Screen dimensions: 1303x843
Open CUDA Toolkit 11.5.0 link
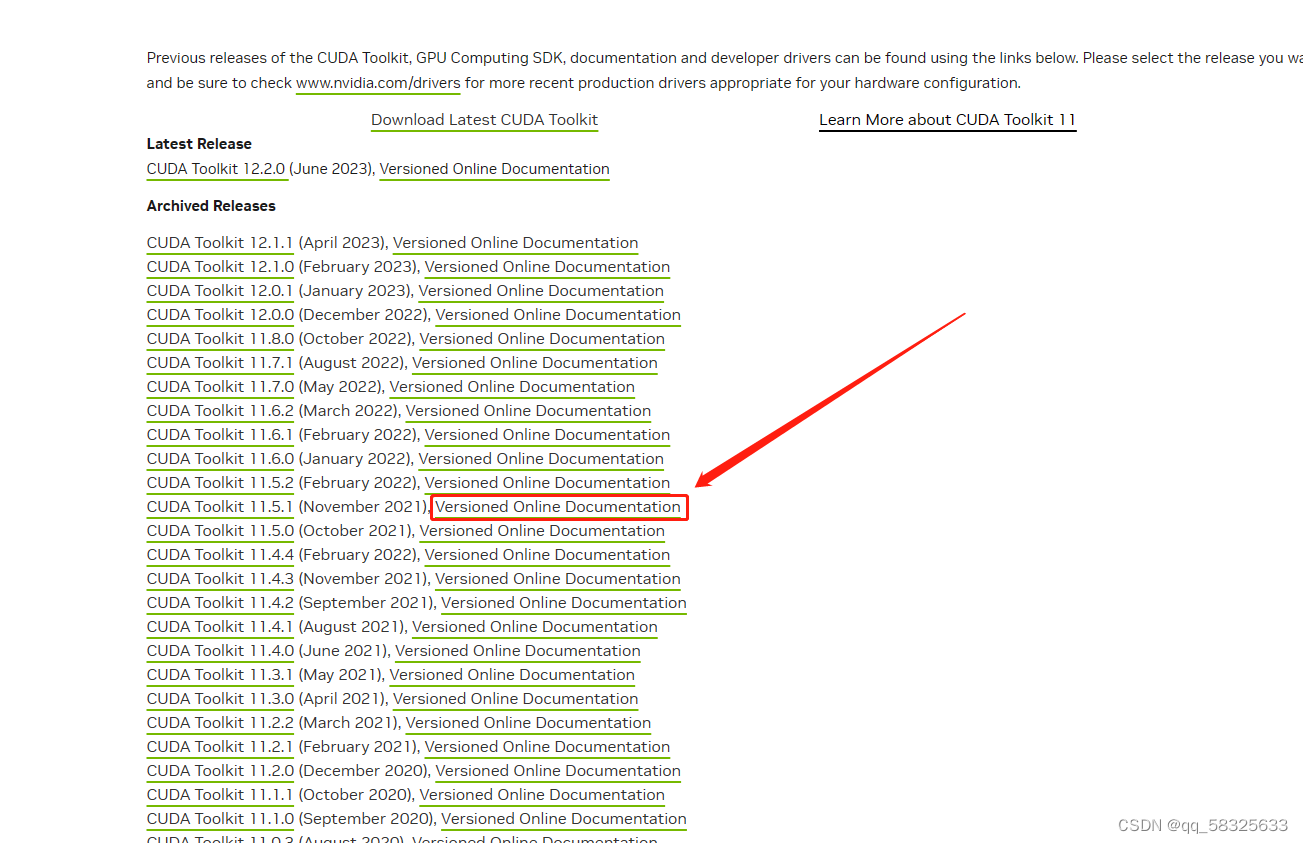coord(220,531)
